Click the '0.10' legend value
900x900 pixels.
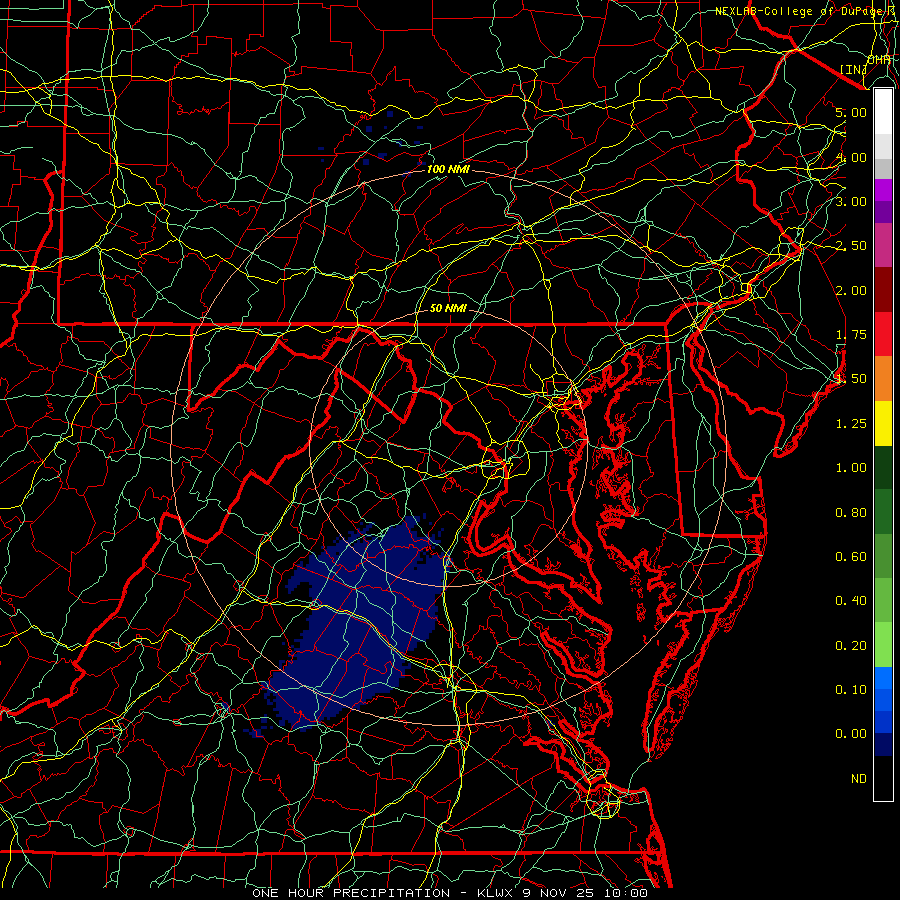[851, 690]
